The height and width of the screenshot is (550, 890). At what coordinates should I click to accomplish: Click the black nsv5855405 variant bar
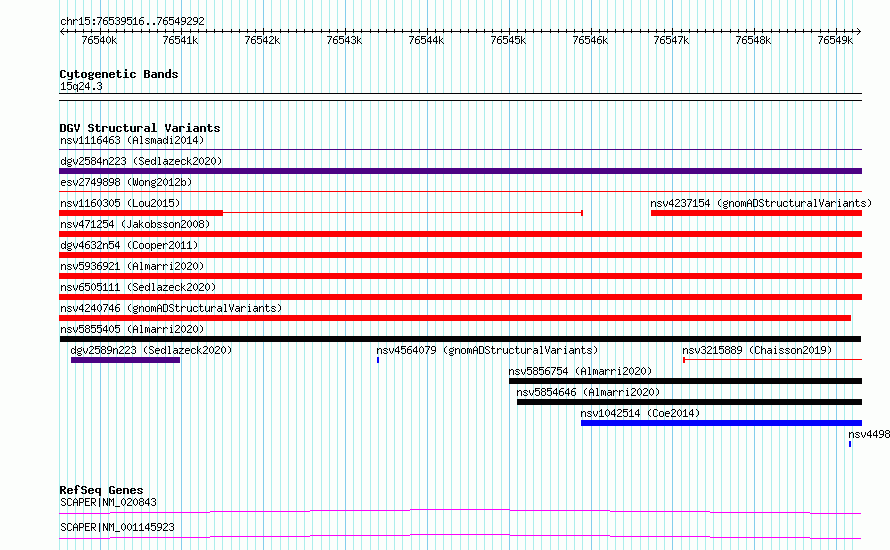click(460, 339)
